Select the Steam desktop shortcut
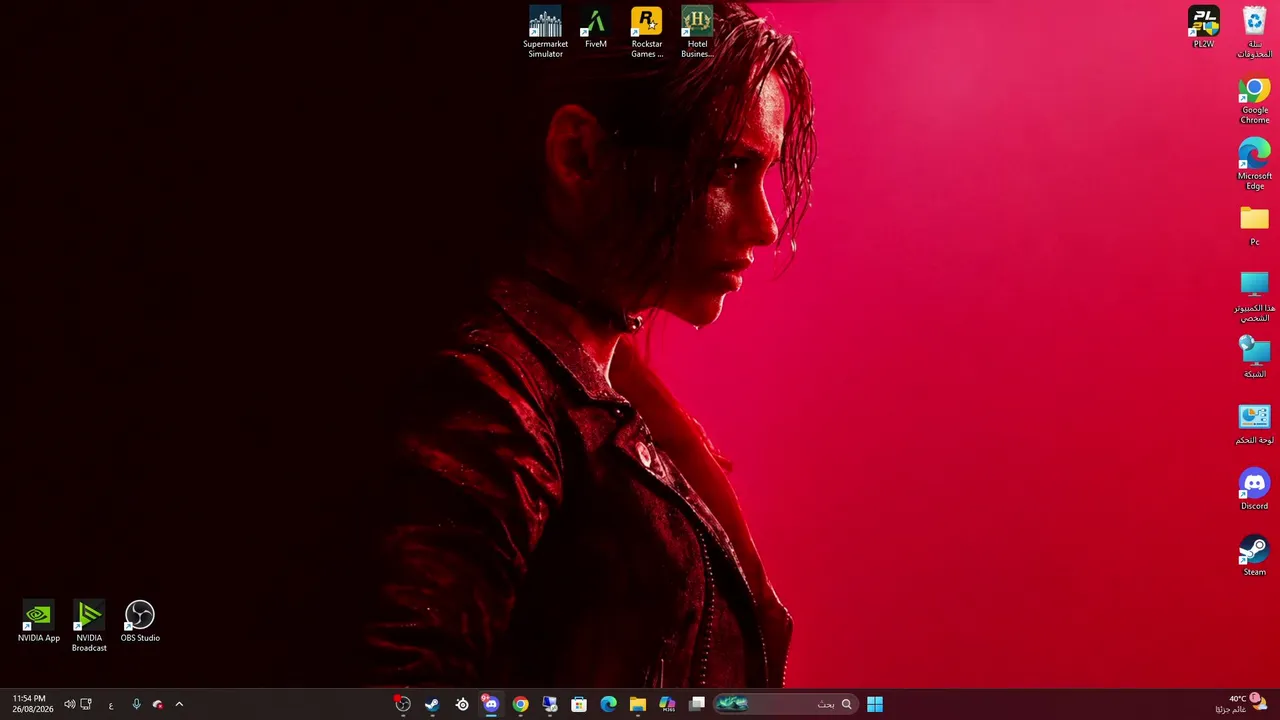Screen dimensions: 1280x720 [1255, 556]
